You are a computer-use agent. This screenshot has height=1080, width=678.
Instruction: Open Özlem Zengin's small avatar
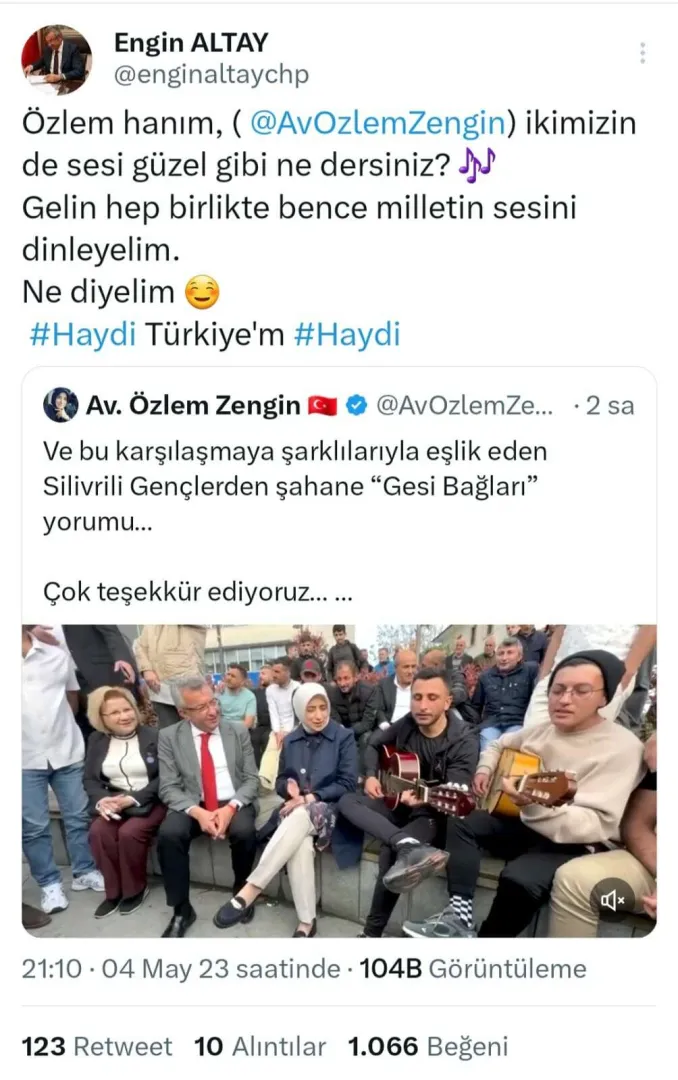(61, 405)
